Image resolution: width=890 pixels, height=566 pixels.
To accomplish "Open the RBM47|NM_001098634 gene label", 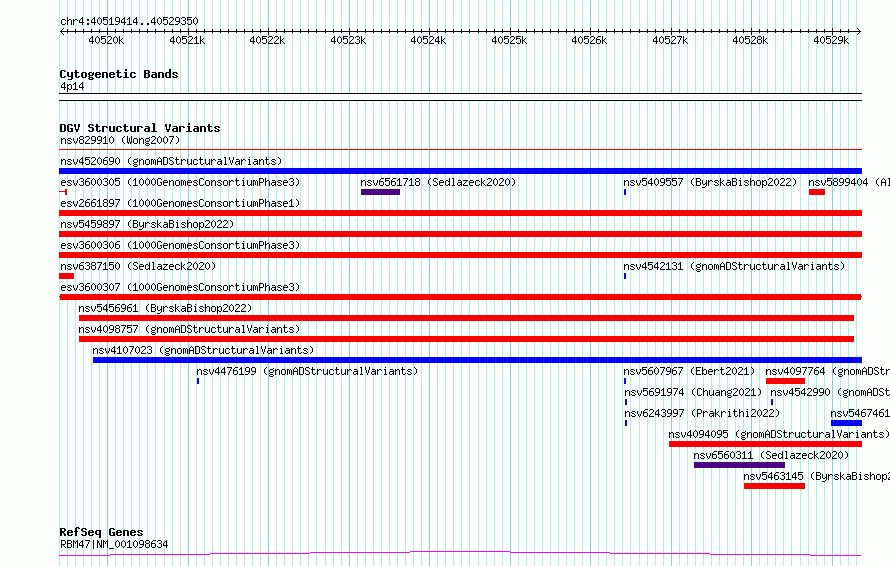I will click(114, 544).
